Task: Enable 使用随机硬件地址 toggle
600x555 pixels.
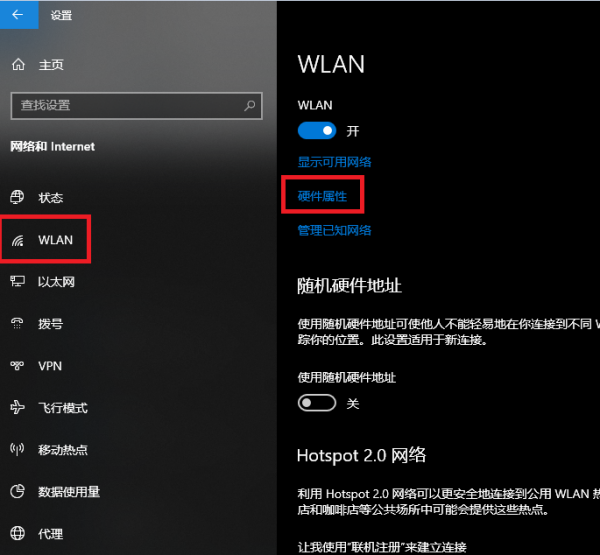Action: pos(317,403)
